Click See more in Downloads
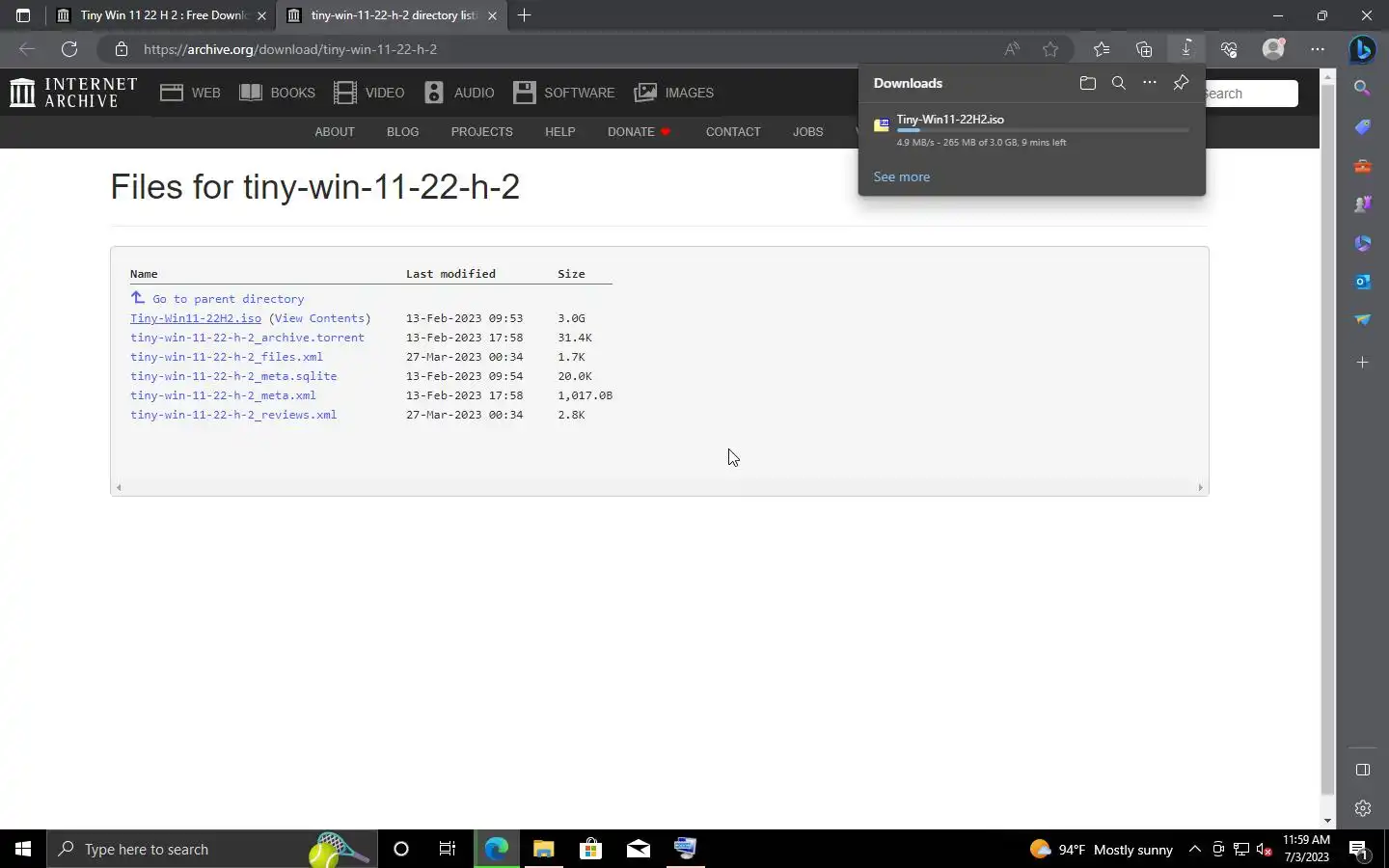The height and width of the screenshot is (868, 1389). coord(902,176)
